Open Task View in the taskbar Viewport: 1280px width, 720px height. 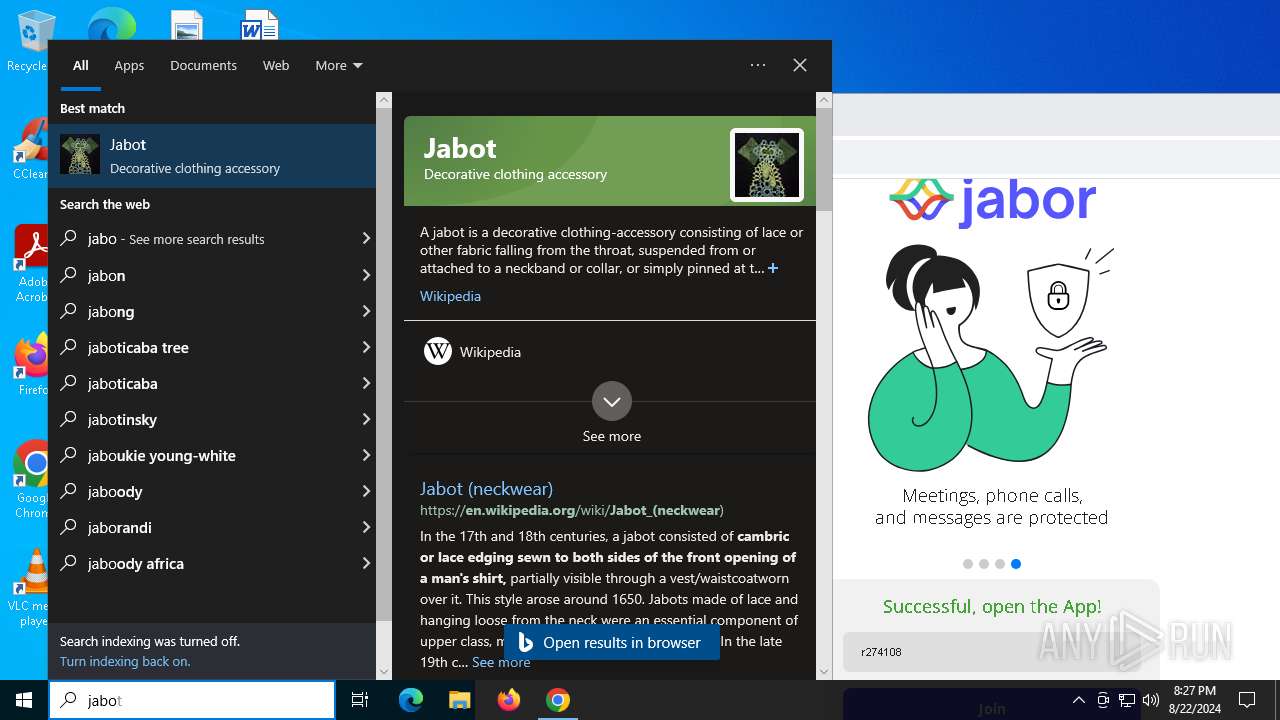tap(360, 700)
